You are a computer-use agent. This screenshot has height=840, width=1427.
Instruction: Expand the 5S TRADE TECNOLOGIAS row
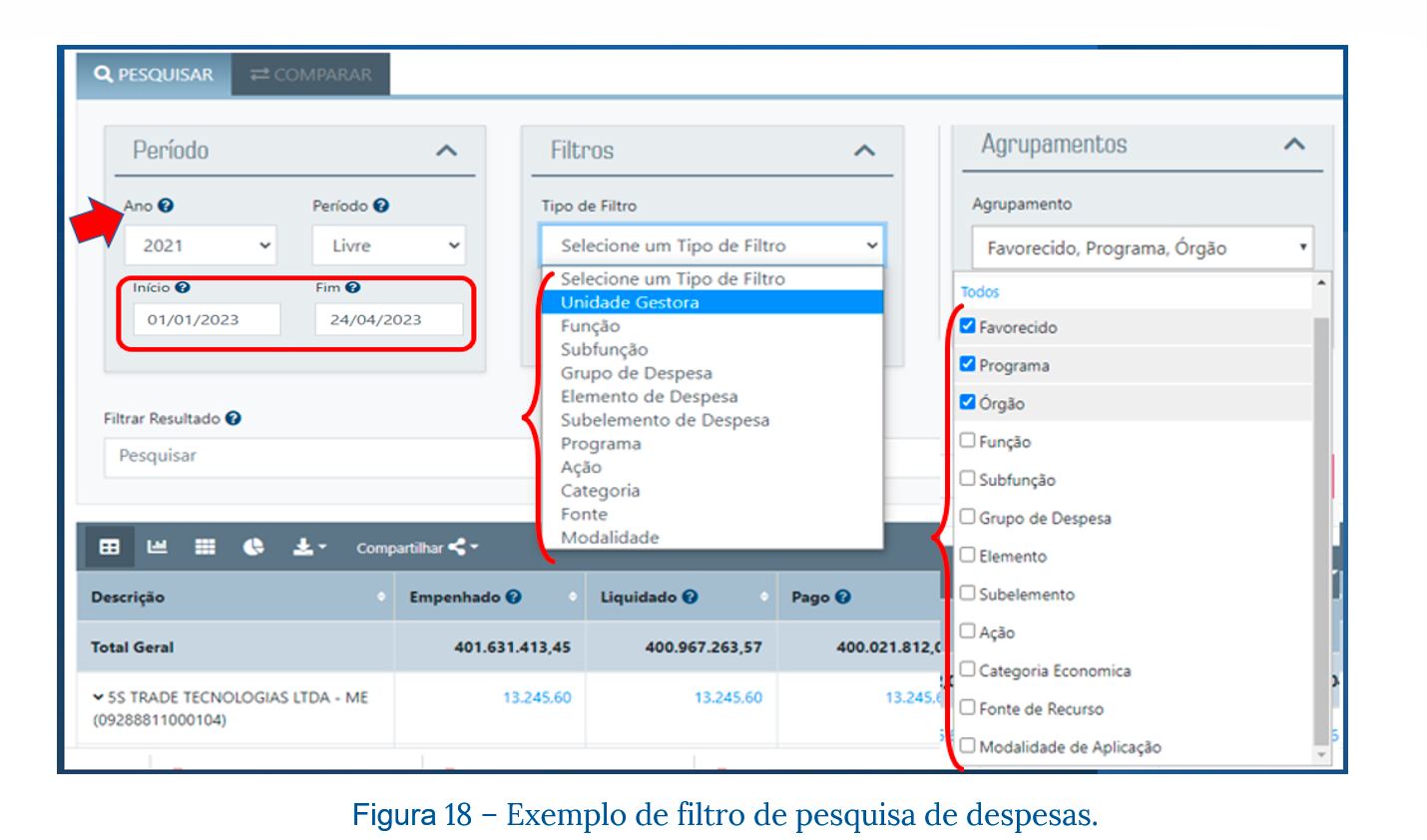(98, 697)
